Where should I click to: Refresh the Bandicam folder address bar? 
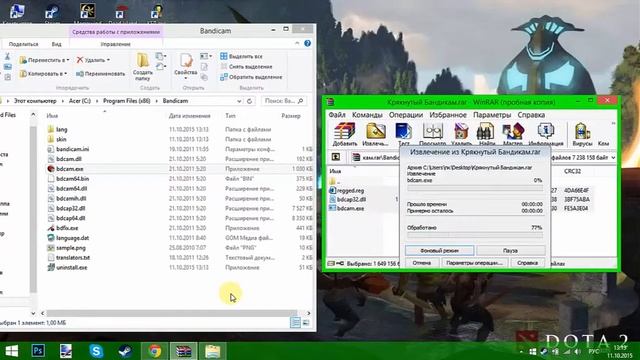(249, 101)
